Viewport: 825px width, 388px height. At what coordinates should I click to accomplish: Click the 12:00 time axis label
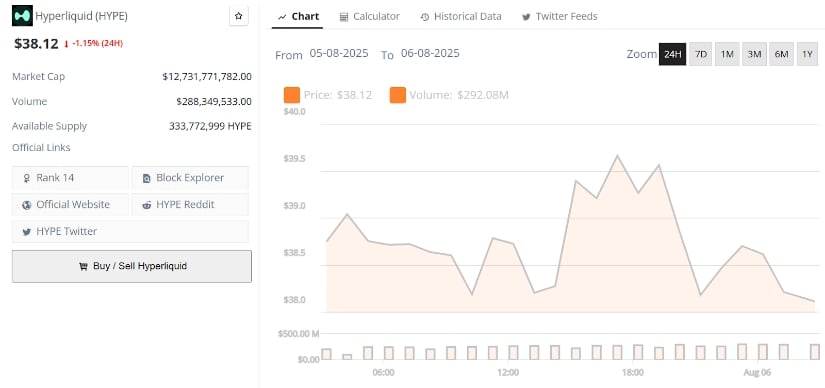[508, 373]
